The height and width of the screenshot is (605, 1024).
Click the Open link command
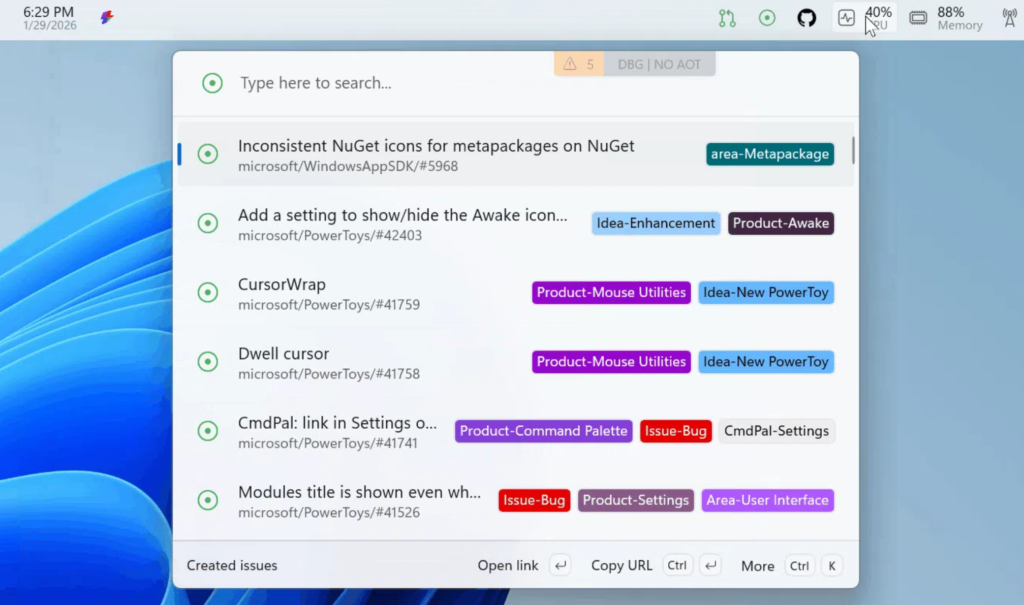[x=507, y=565]
